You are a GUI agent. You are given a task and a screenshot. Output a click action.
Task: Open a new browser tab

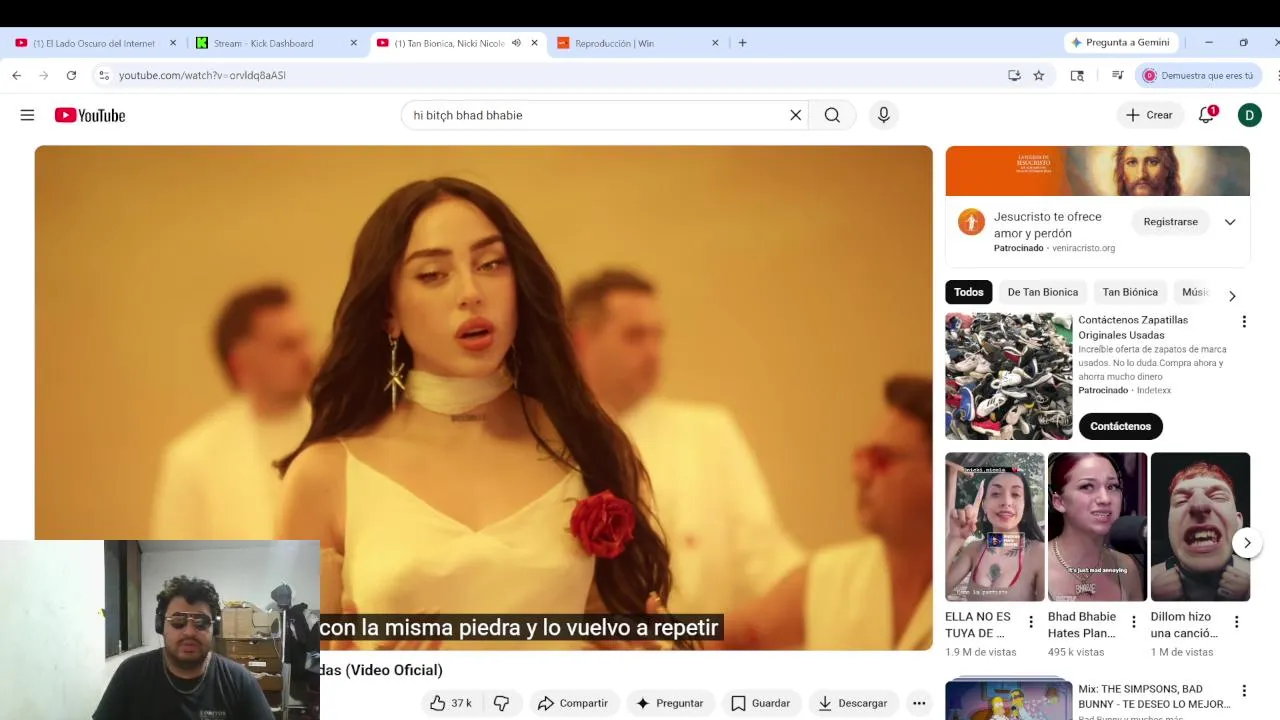(742, 43)
